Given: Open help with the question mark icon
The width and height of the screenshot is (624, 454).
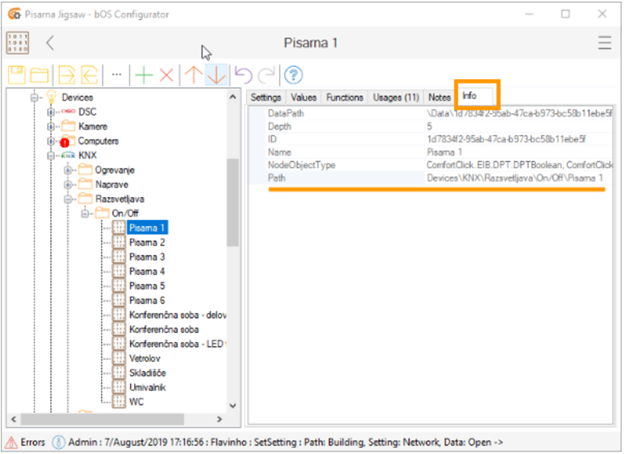Looking at the screenshot, I should (x=293, y=75).
